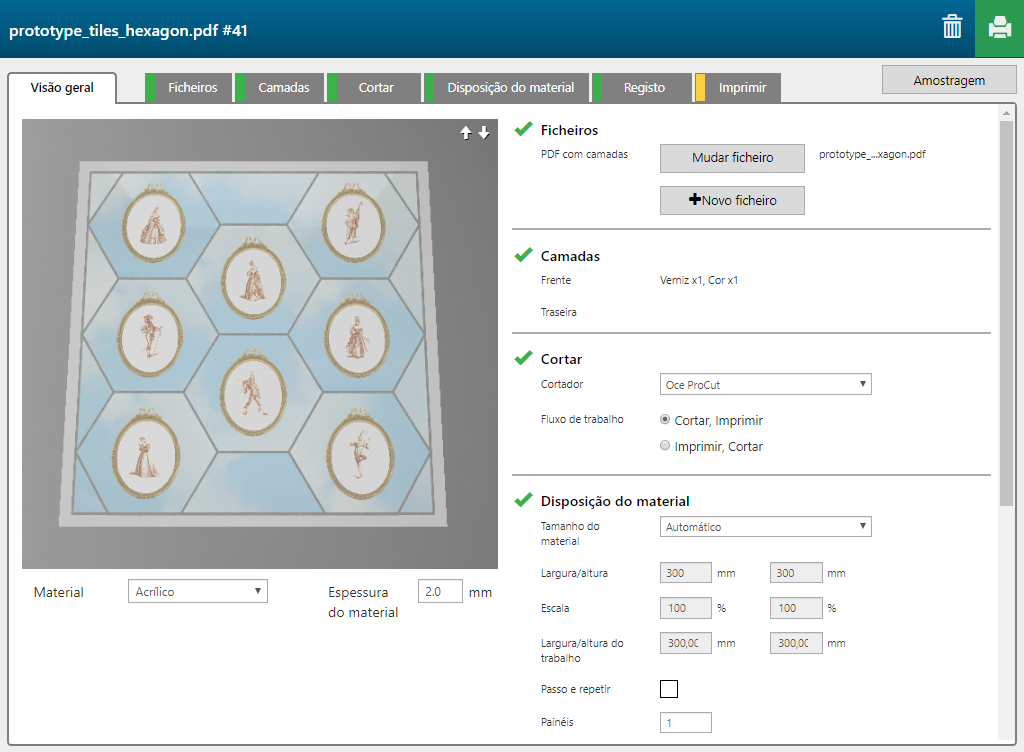Click the first Escala percentage field
Image resolution: width=1024 pixels, height=752 pixels.
686,608
